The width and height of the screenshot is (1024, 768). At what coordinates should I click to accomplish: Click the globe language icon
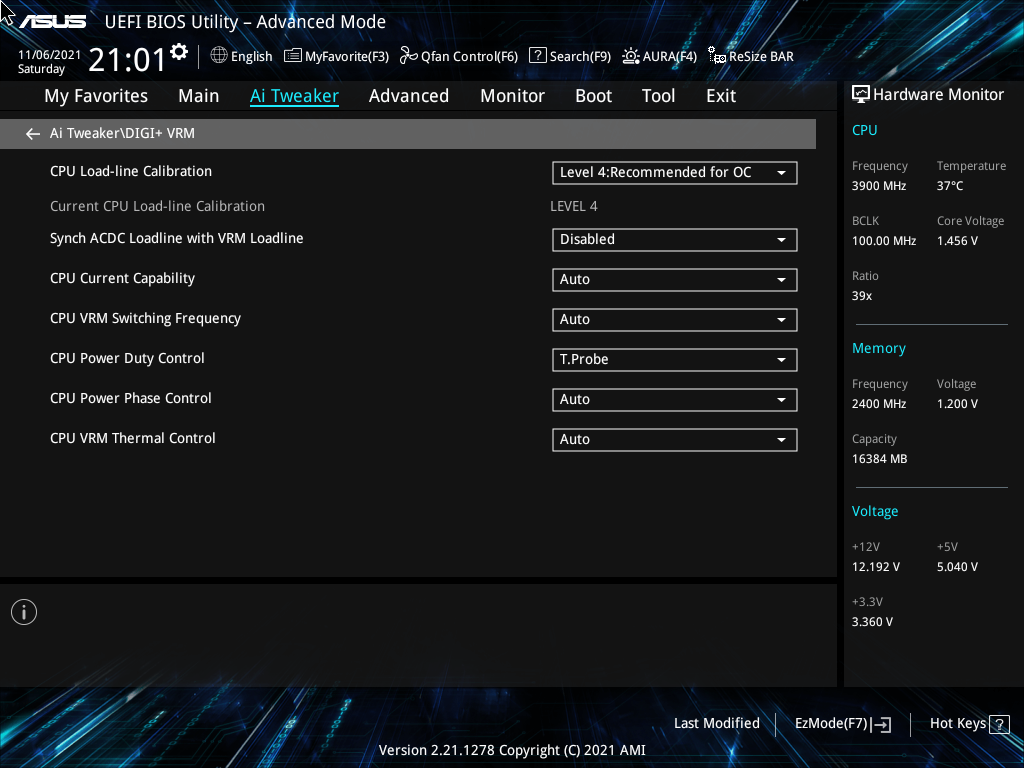tap(219, 56)
